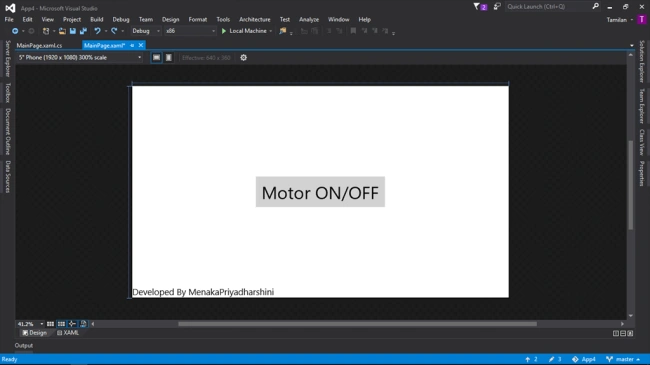Click the scroll right arrow of designer scrollbar
Screen dimensions: 650x365
point(622,324)
